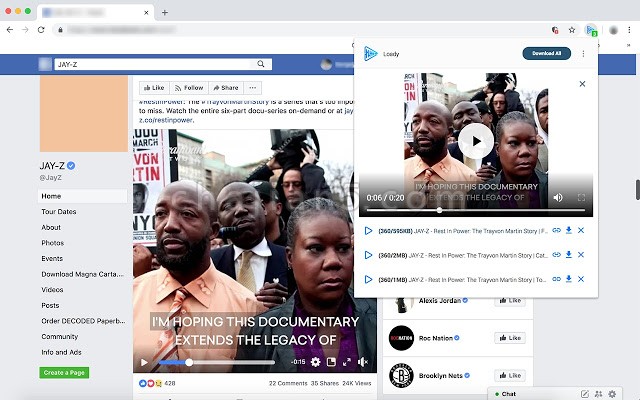Open Download Magna Carta sidebar link
The height and width of the screenshot is (400, 640).
[82, 274]
